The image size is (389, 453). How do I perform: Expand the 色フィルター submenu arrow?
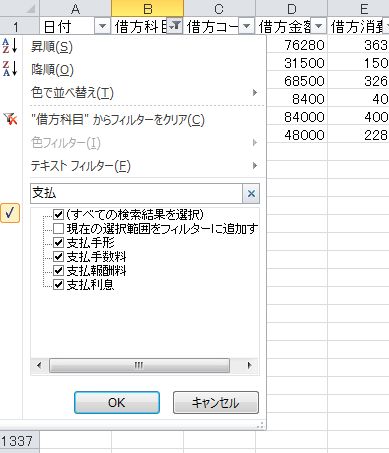[x=255, y=143]
